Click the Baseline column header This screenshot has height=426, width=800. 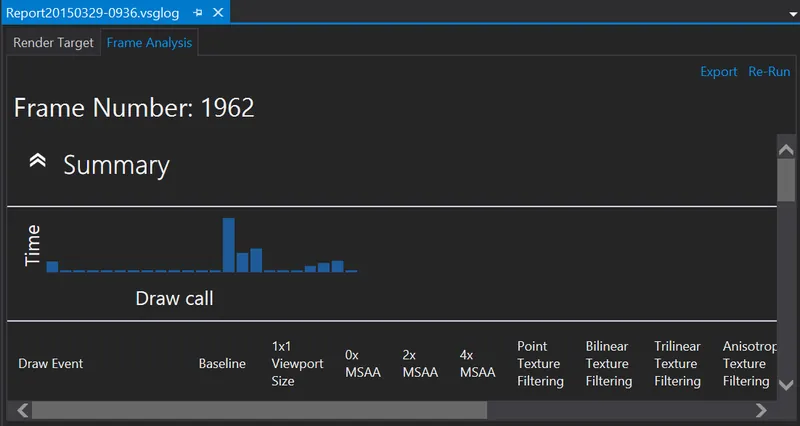click(x=222, y=364)
